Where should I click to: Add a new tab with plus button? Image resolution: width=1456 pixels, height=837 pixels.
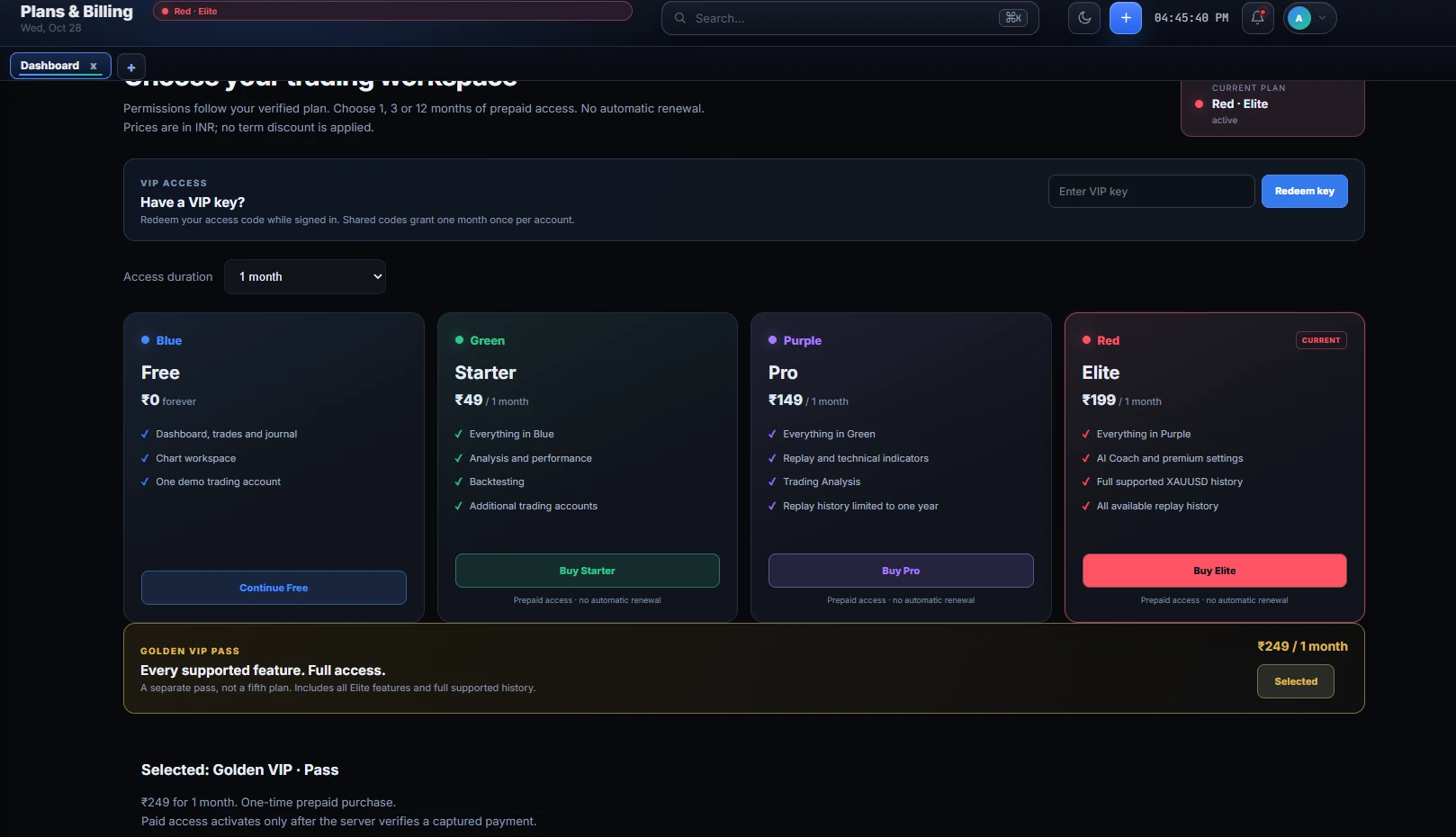131,67
